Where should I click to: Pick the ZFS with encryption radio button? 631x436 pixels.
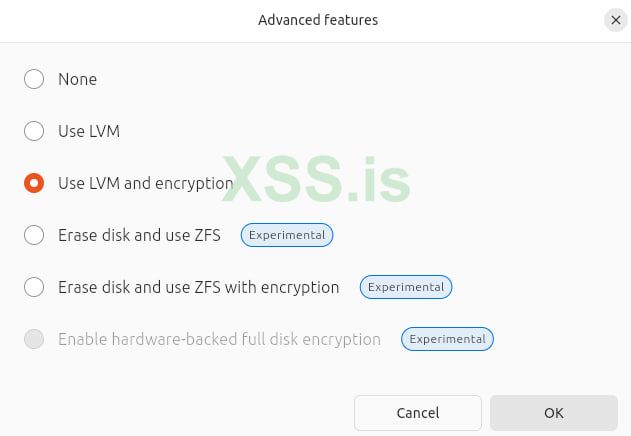[34, 287]
